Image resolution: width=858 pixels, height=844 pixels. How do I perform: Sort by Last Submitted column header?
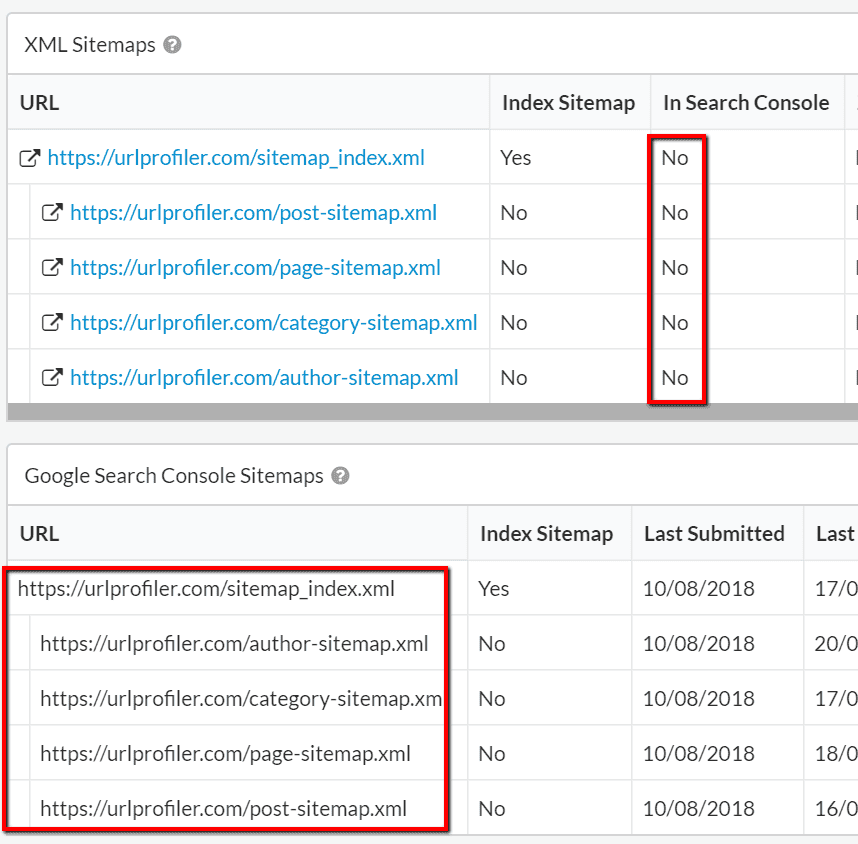click(714, 534)
